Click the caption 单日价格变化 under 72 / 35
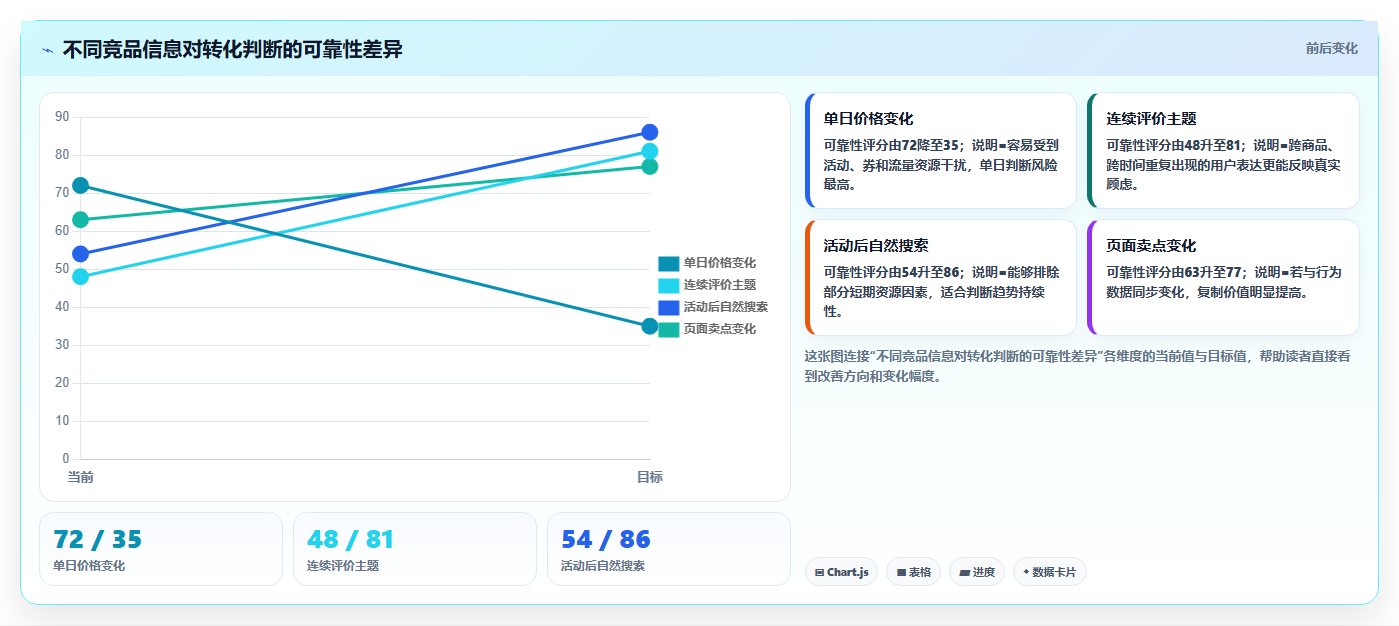Image resolution: width=1399 pixels, height=626 pixels. [90, 566]
